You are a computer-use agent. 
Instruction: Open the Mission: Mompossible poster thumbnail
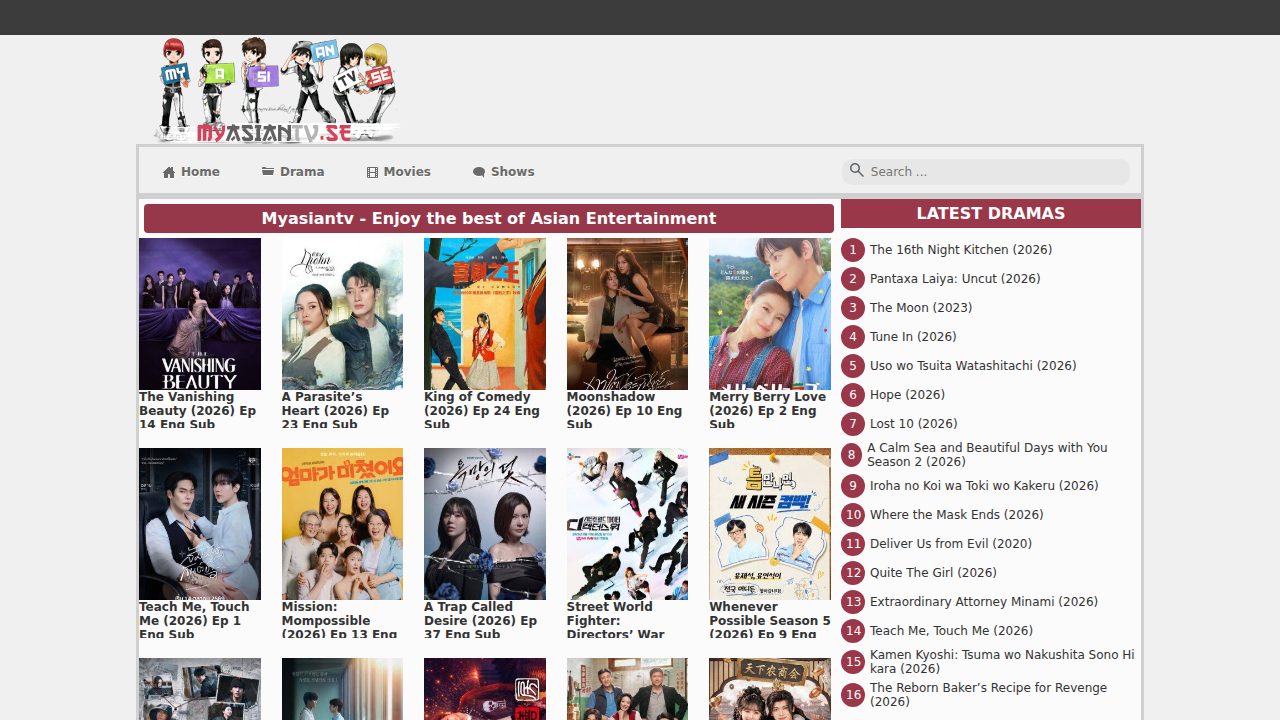[x=342, y=524]
